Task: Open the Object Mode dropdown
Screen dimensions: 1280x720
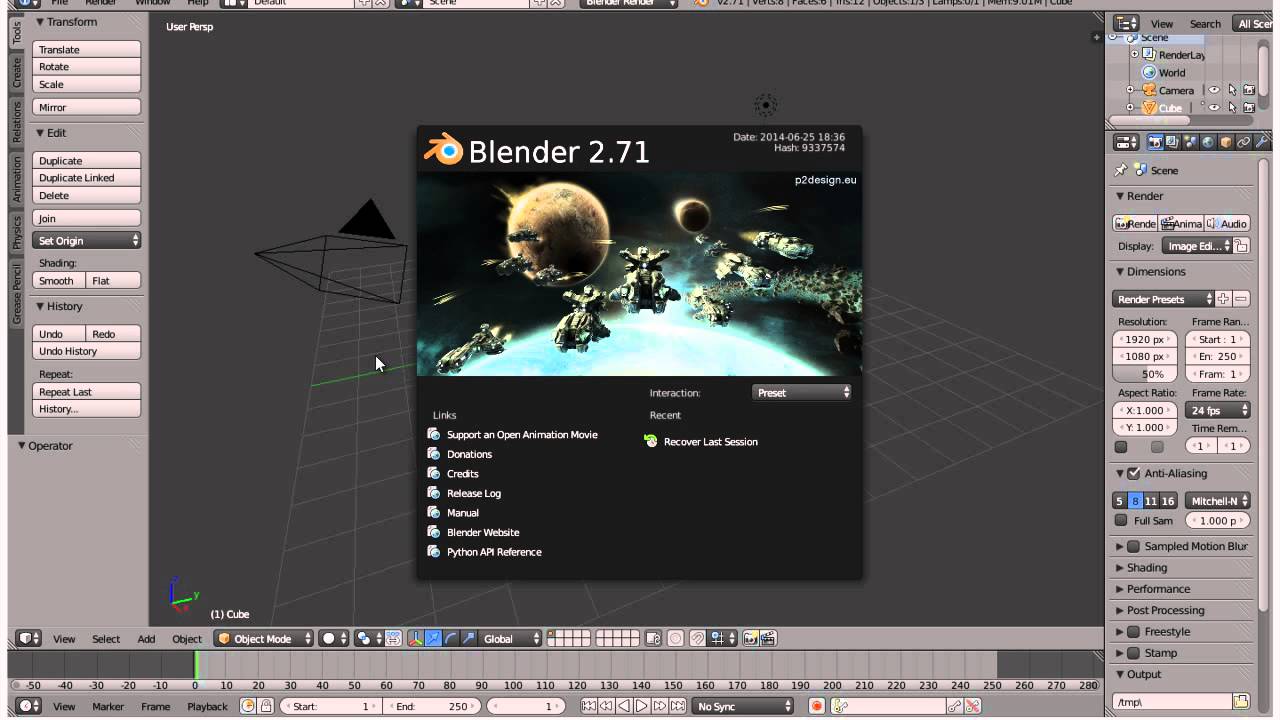Action: 265,638
